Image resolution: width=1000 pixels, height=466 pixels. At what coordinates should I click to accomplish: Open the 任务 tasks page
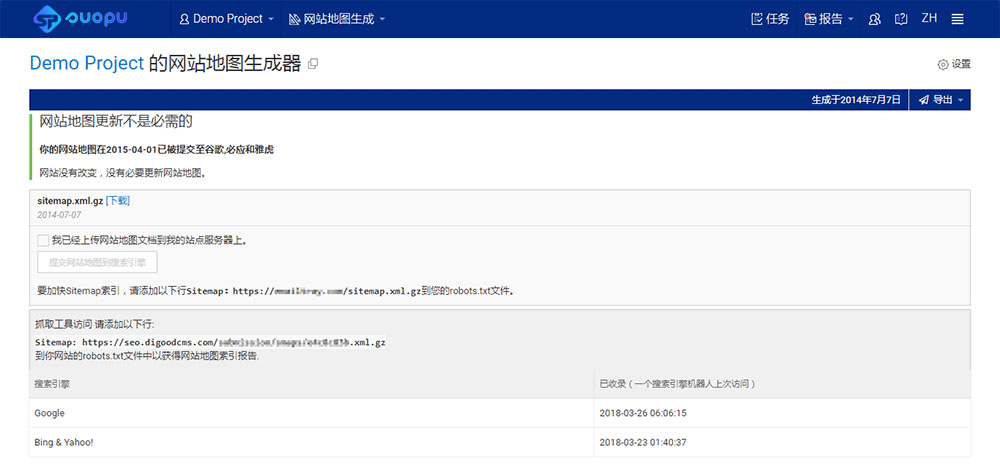[770, 18]
